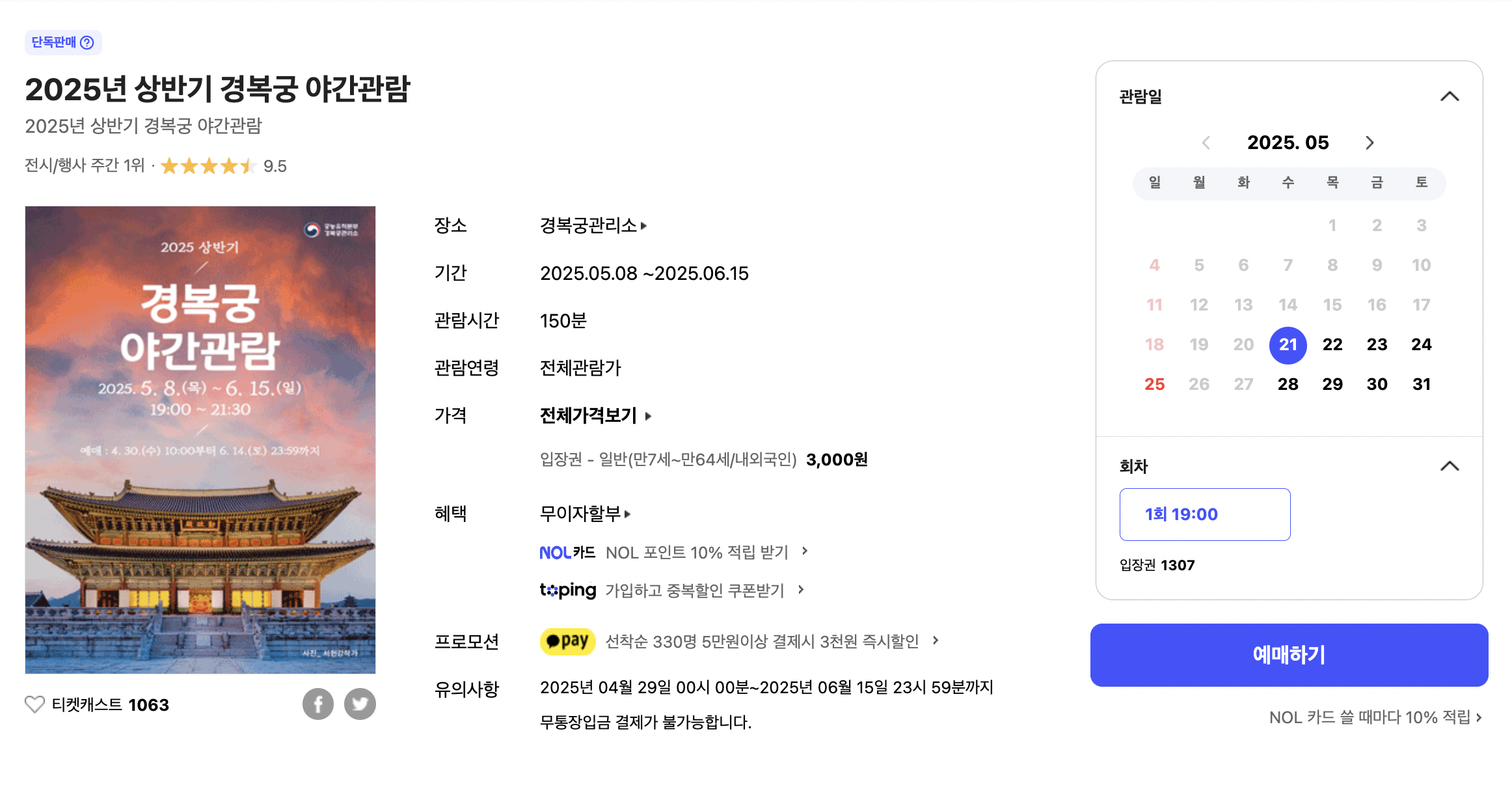Collapse the 회차 section

coord(1450,465)
